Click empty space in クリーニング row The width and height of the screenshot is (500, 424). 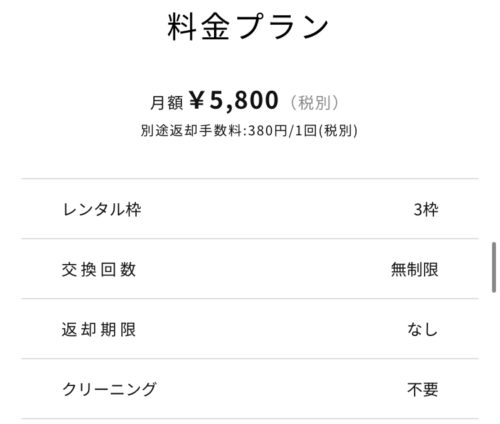pos(282,389)
